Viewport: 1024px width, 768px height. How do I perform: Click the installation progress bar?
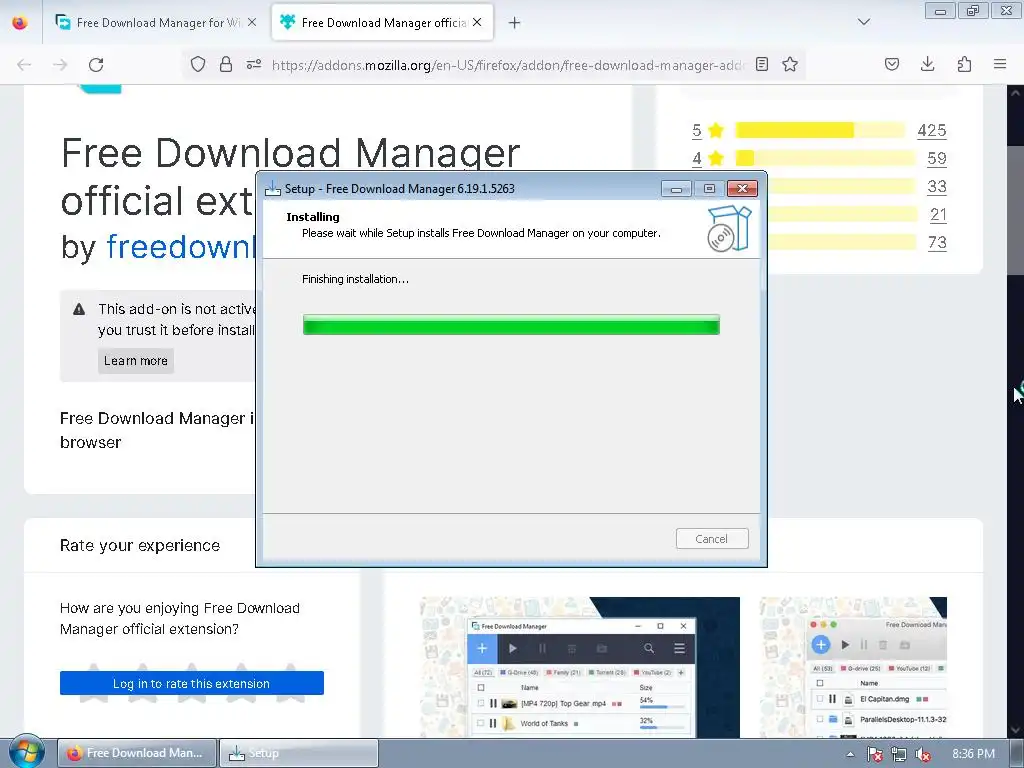click(511, 325)
